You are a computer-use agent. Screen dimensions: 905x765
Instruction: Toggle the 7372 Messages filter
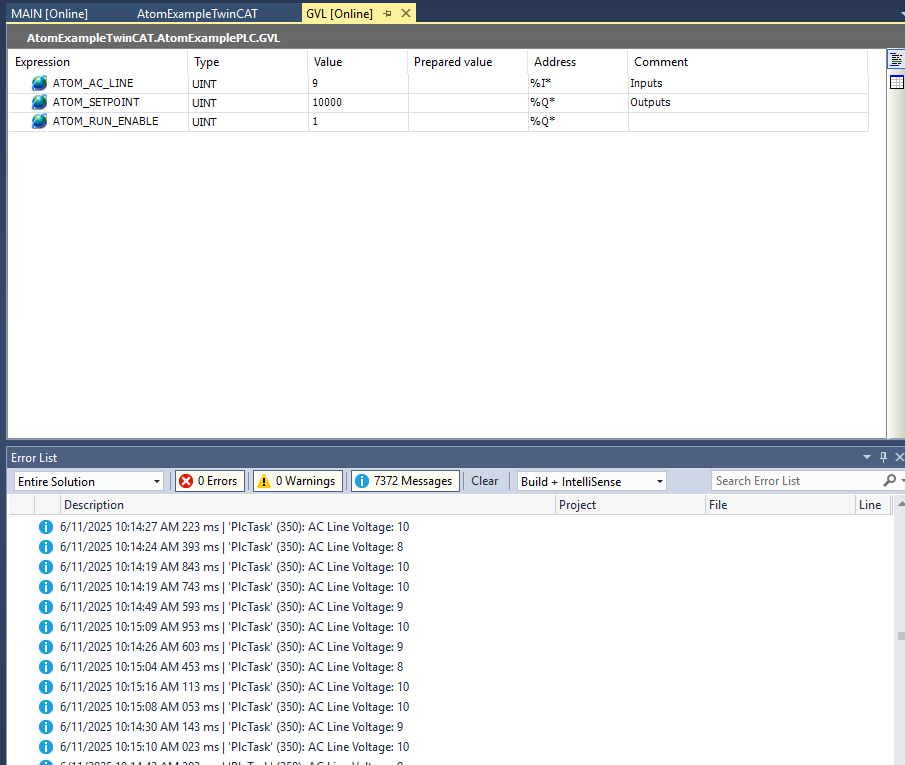(x=405, y=481)
